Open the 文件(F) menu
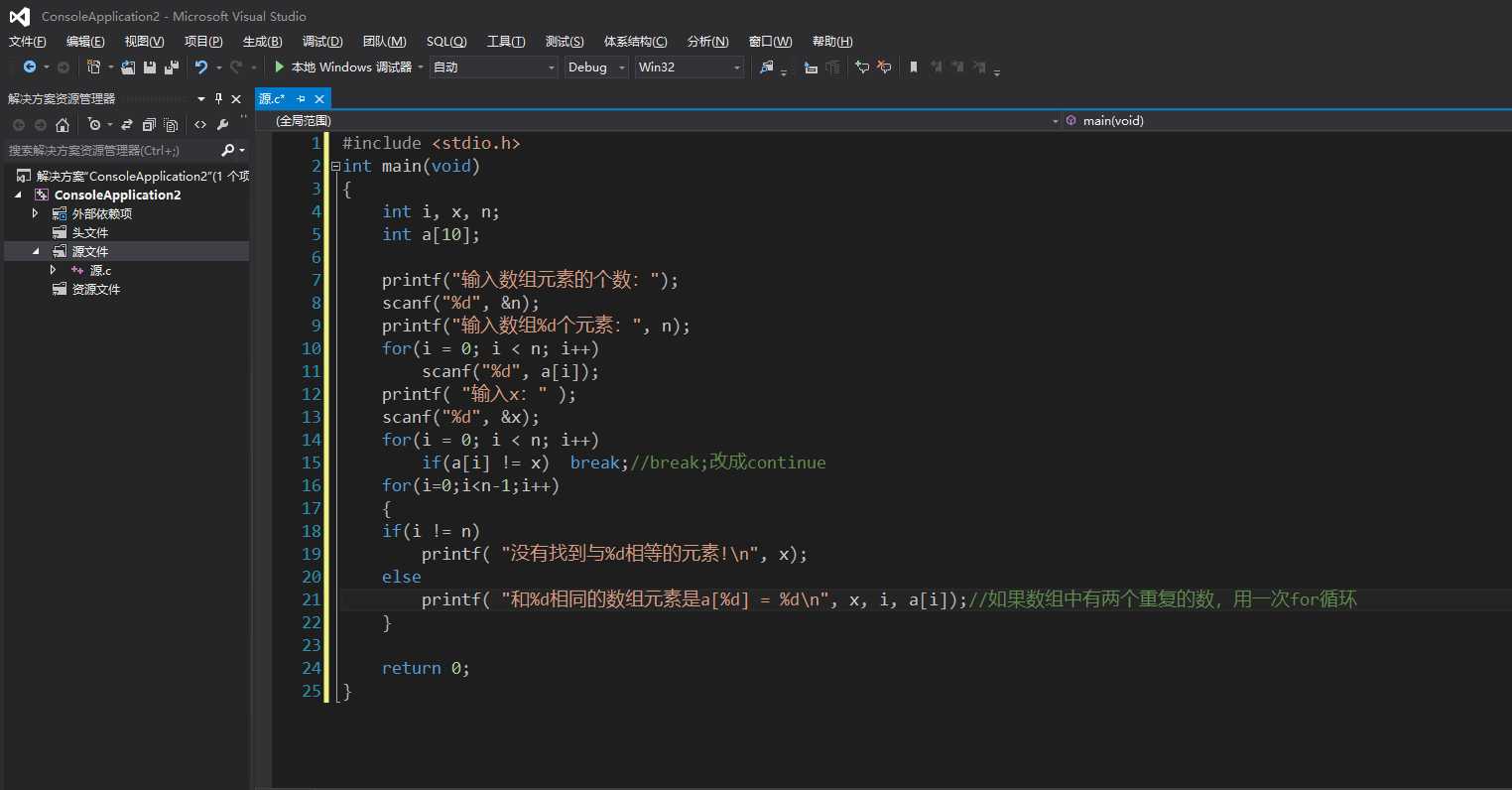1512x790 pixels. (x=27, y=41)
